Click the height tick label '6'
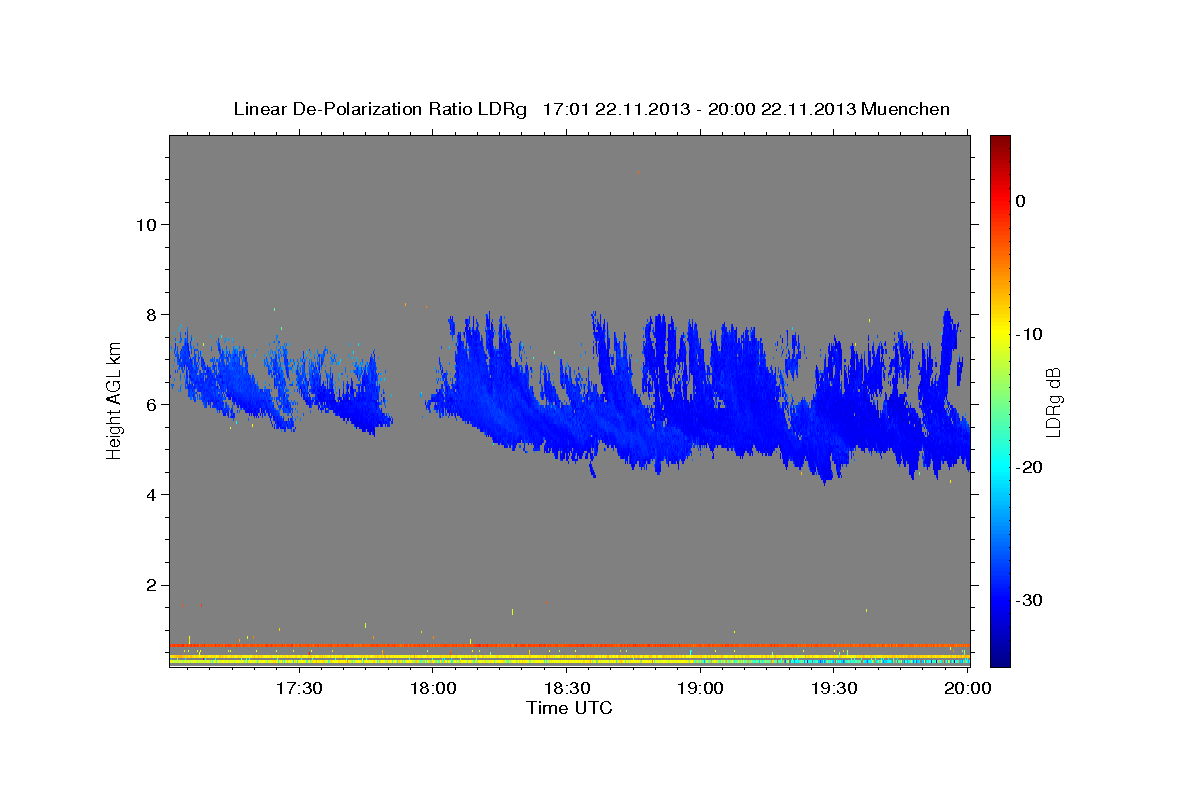The width and height of the screenshot is (1200, 800). (x=149, y=404)
